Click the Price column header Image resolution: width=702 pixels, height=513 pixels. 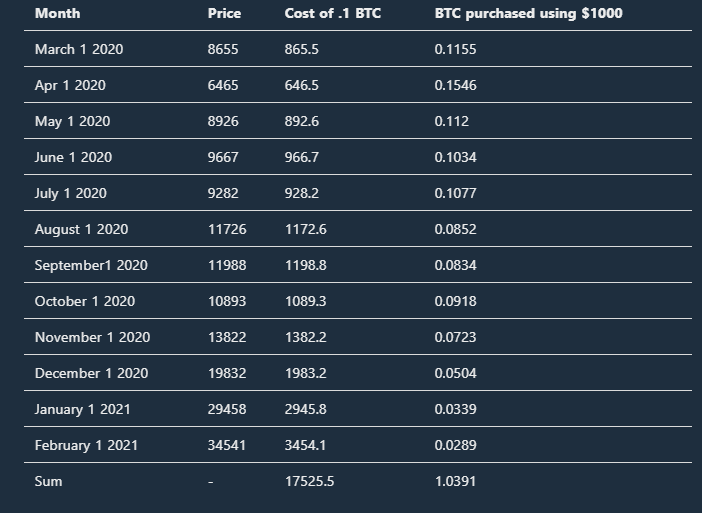click(x=224, y=13)
